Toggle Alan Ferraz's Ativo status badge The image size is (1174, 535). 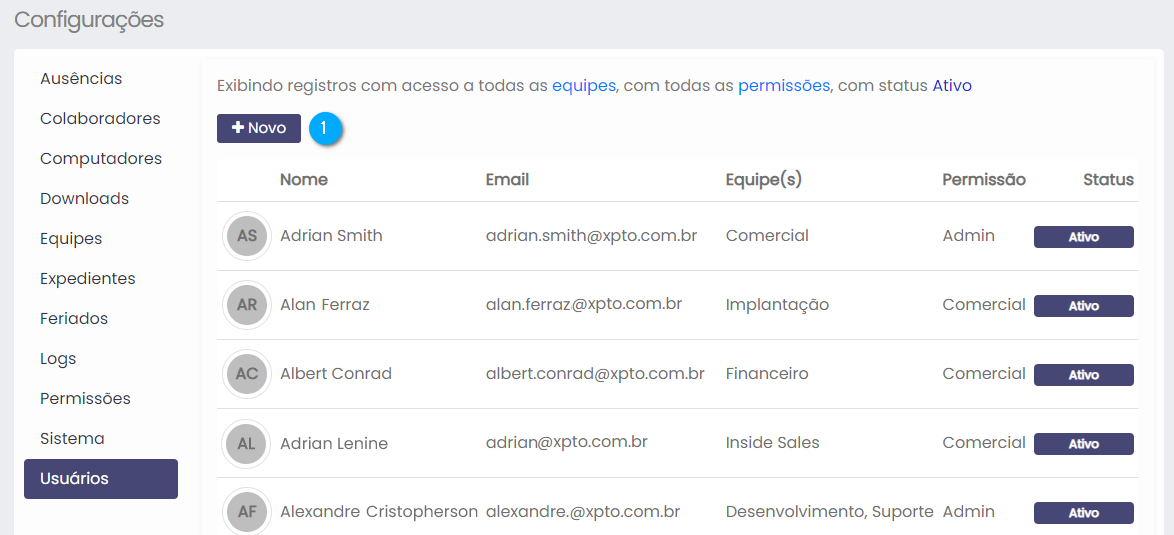click(1083, 306)
